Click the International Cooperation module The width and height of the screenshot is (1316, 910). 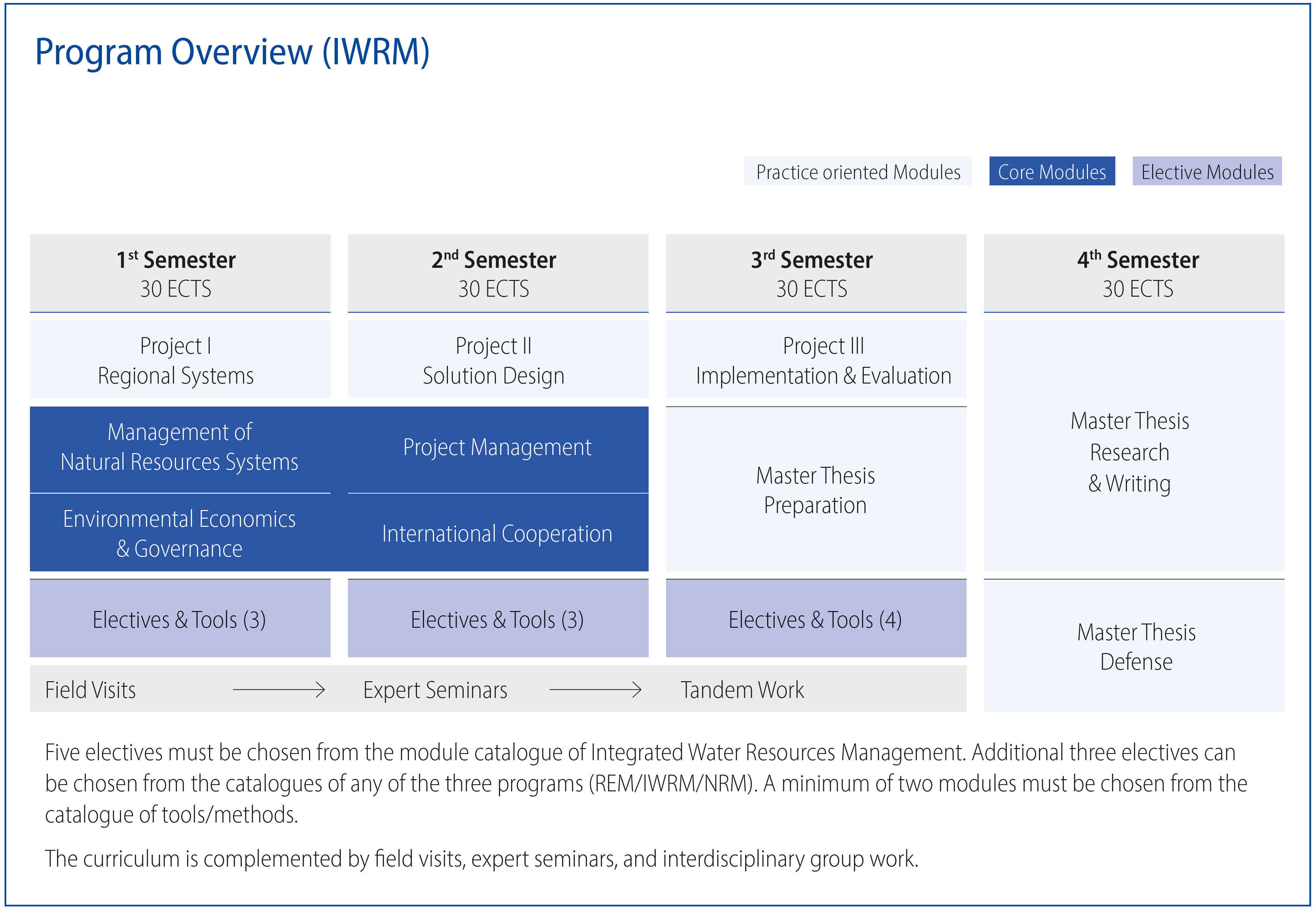(498, 533)
